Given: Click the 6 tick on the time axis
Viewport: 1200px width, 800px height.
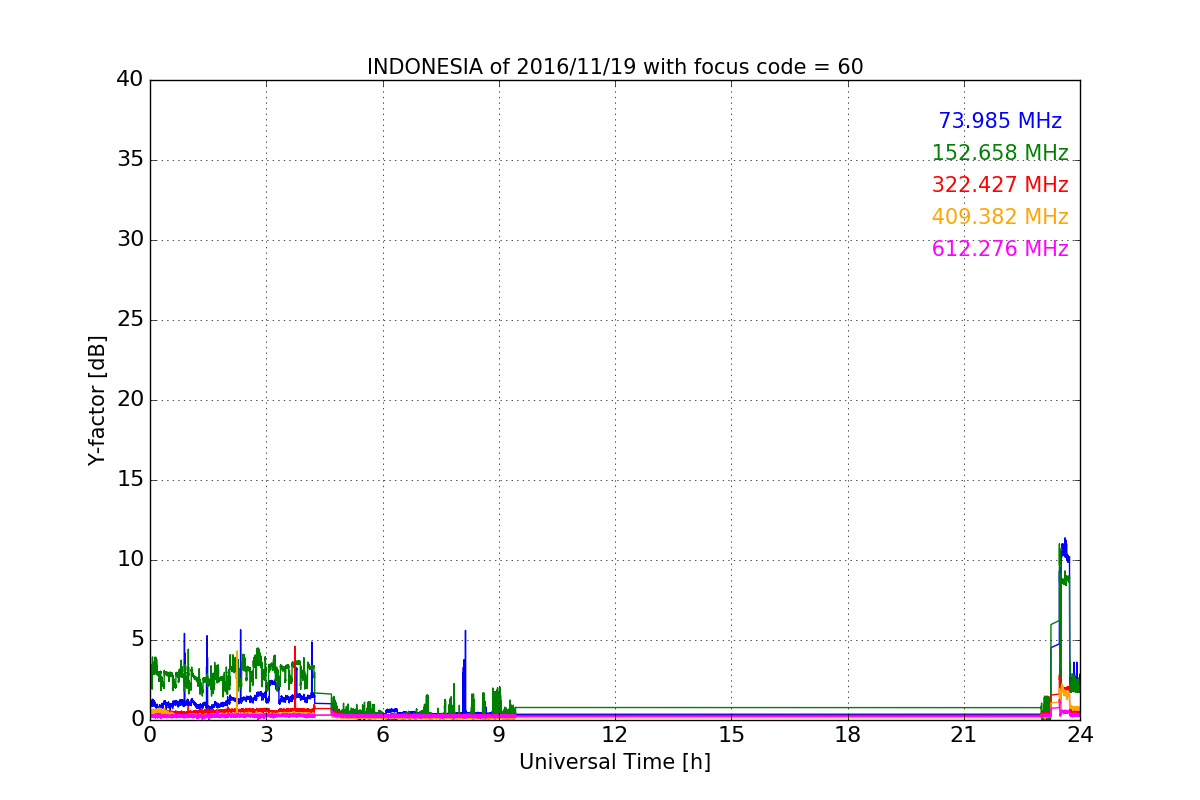Looking at the screenshot, I should coord(383,735).
